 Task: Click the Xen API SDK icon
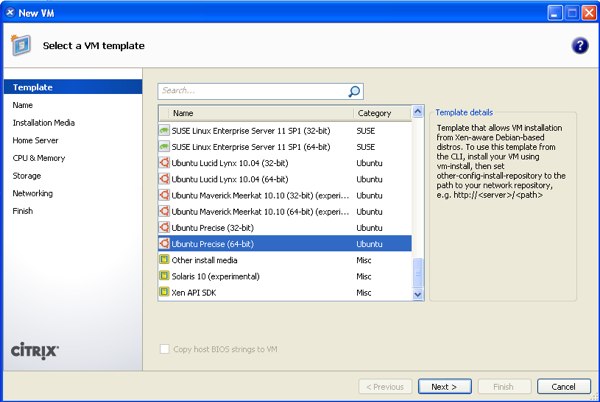click(x=164, y=292)
